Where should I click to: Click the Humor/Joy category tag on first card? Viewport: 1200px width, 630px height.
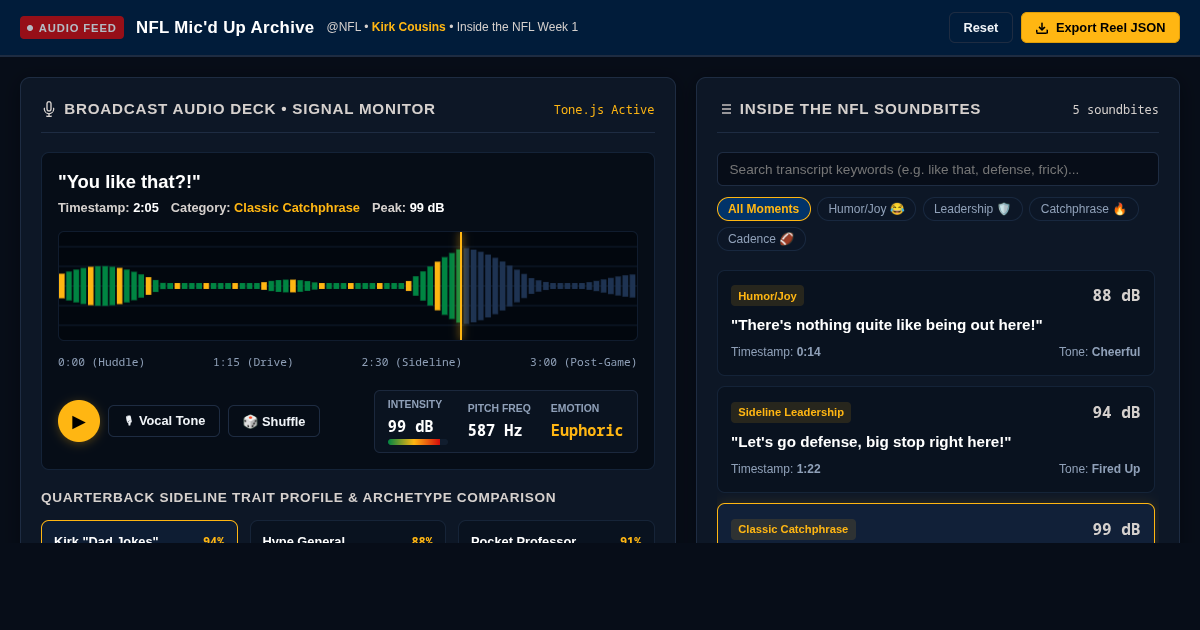click(767, 296)
